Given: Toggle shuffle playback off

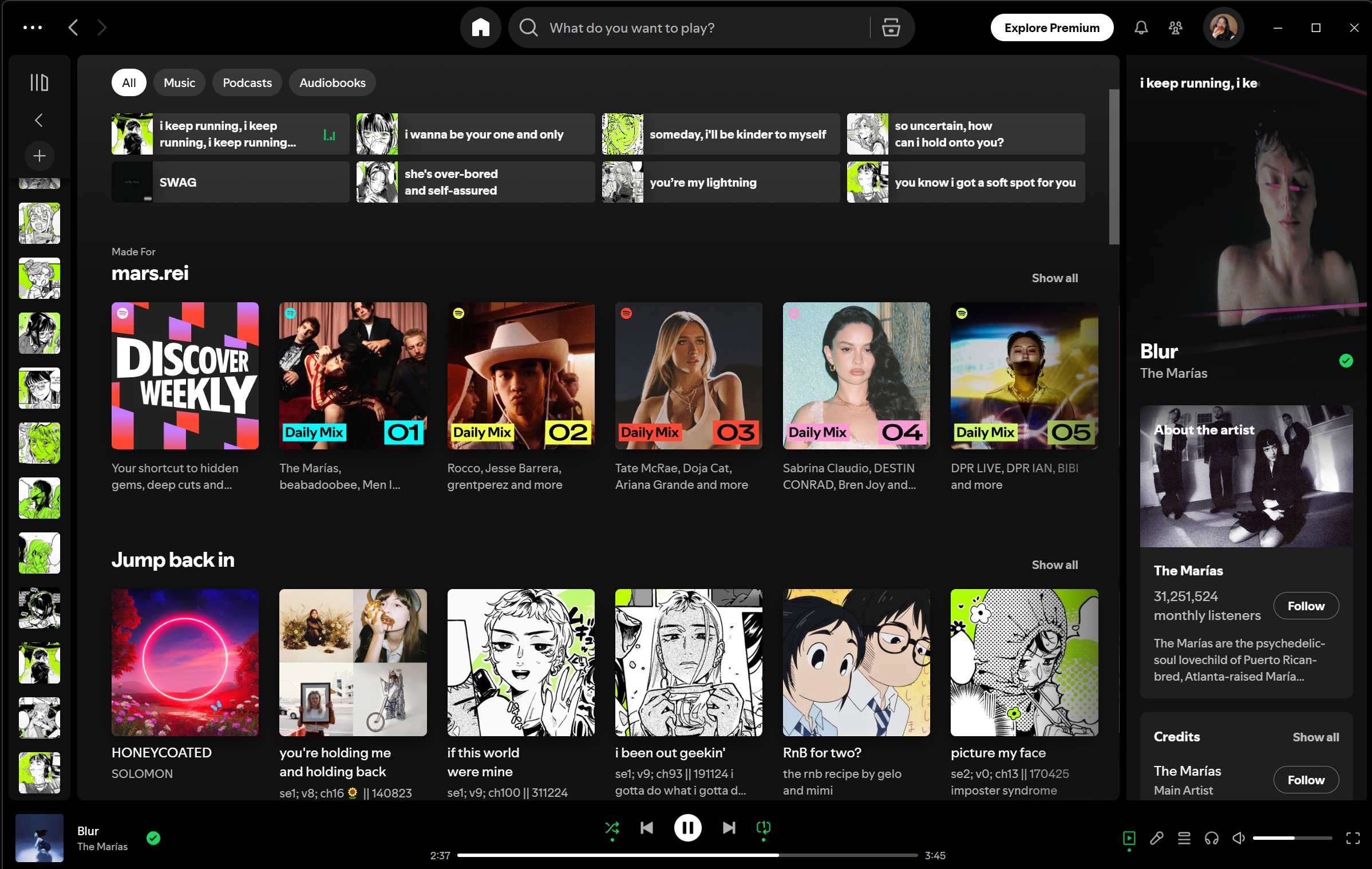Looking at the screenshot, I should (x=612, y=828).
